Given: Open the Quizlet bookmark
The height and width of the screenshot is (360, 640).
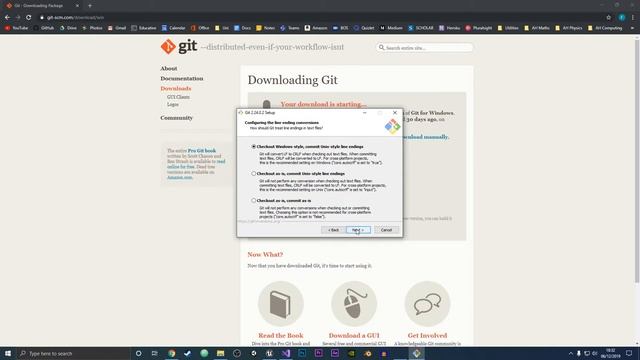Looking at the screenshot, I should pyautogui.click(x=364, y=28).
